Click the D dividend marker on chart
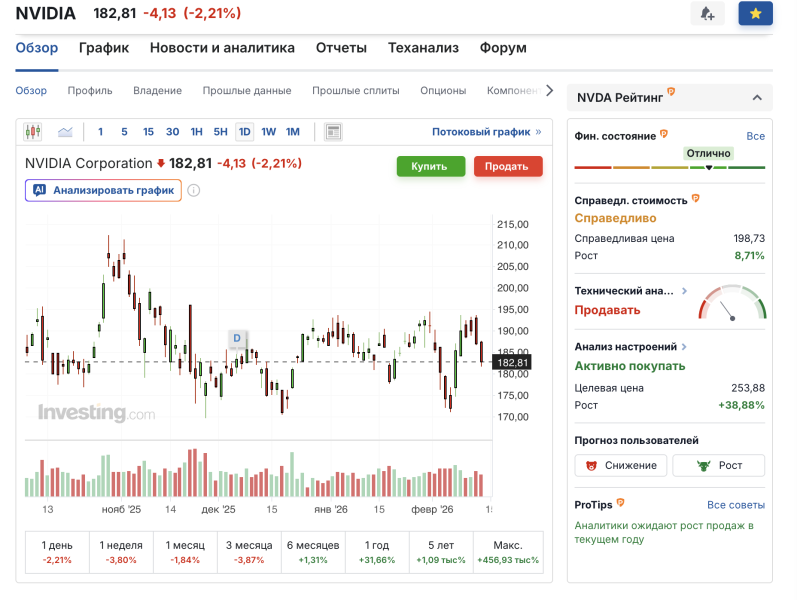 tap(237, 338)
